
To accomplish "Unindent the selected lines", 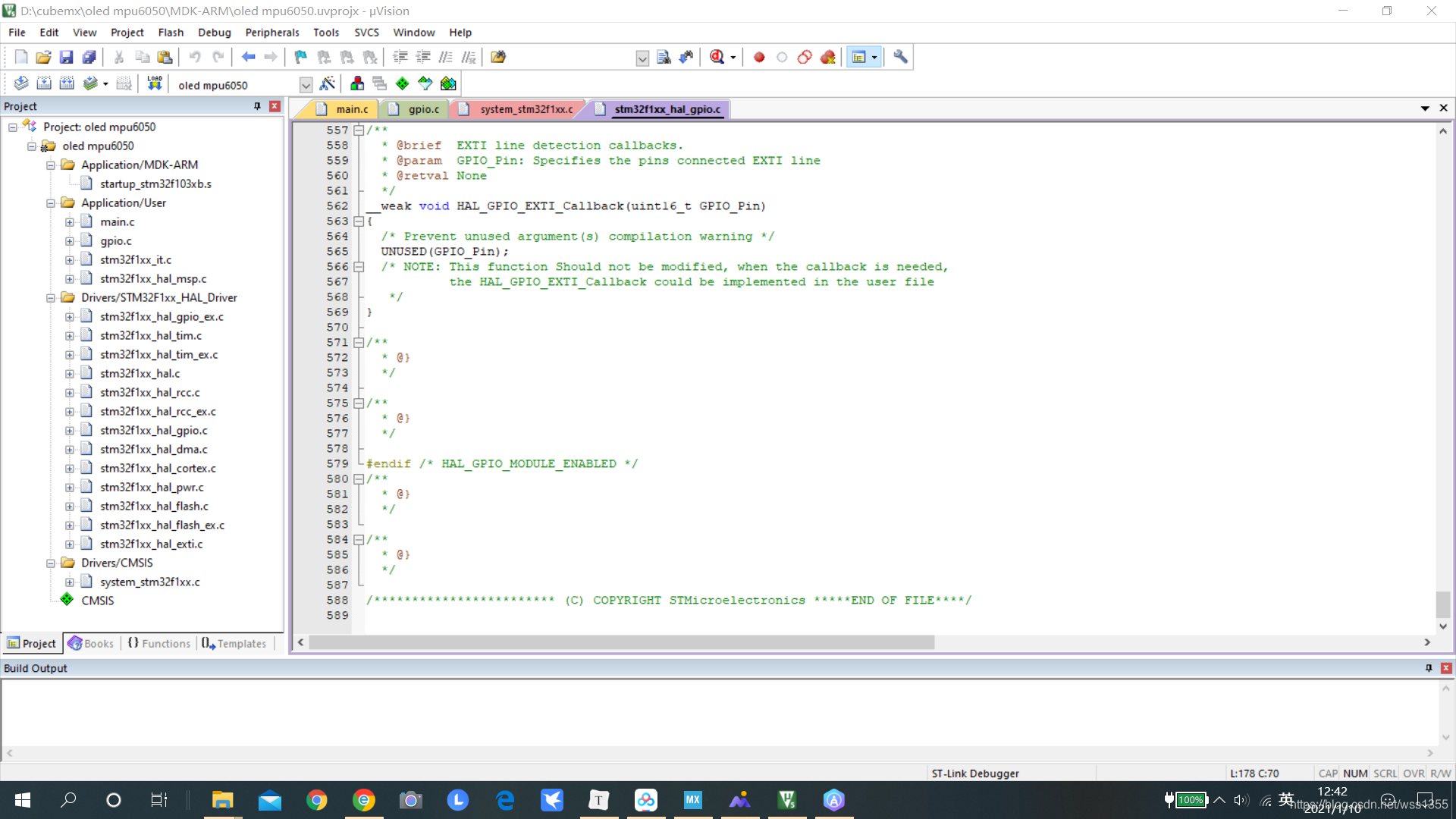I will [423, 57].
